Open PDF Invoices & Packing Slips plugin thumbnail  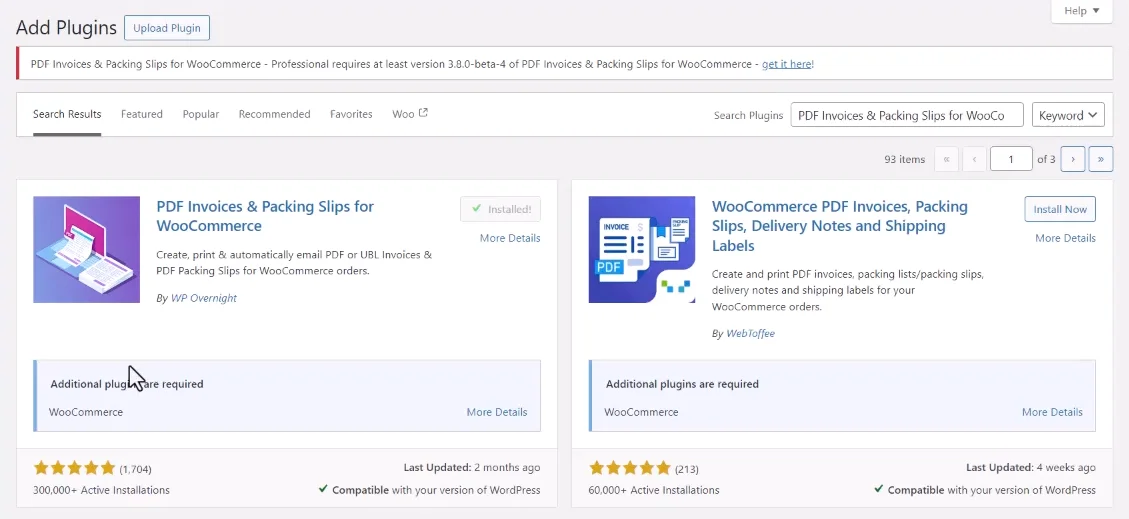point(86,249)
